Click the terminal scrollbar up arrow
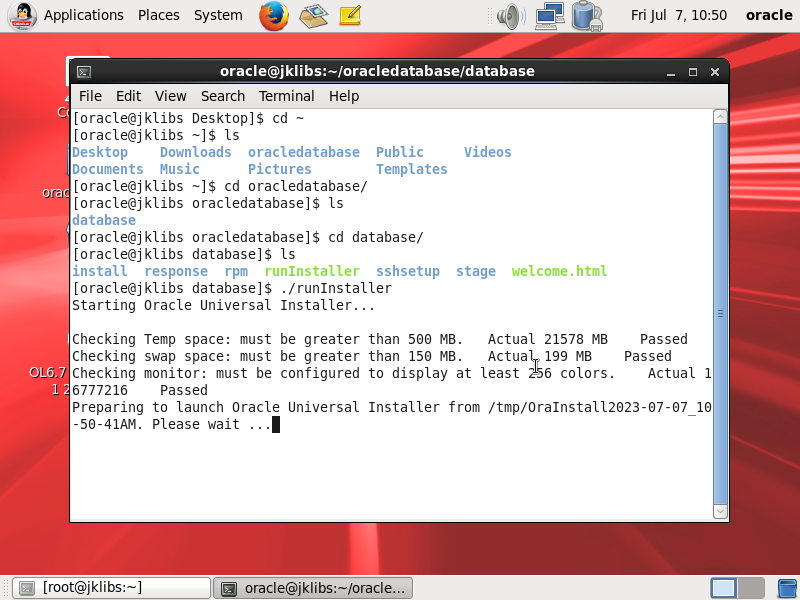Image resolution: width=800 pixels, height=600 pixels. (720, 117)
